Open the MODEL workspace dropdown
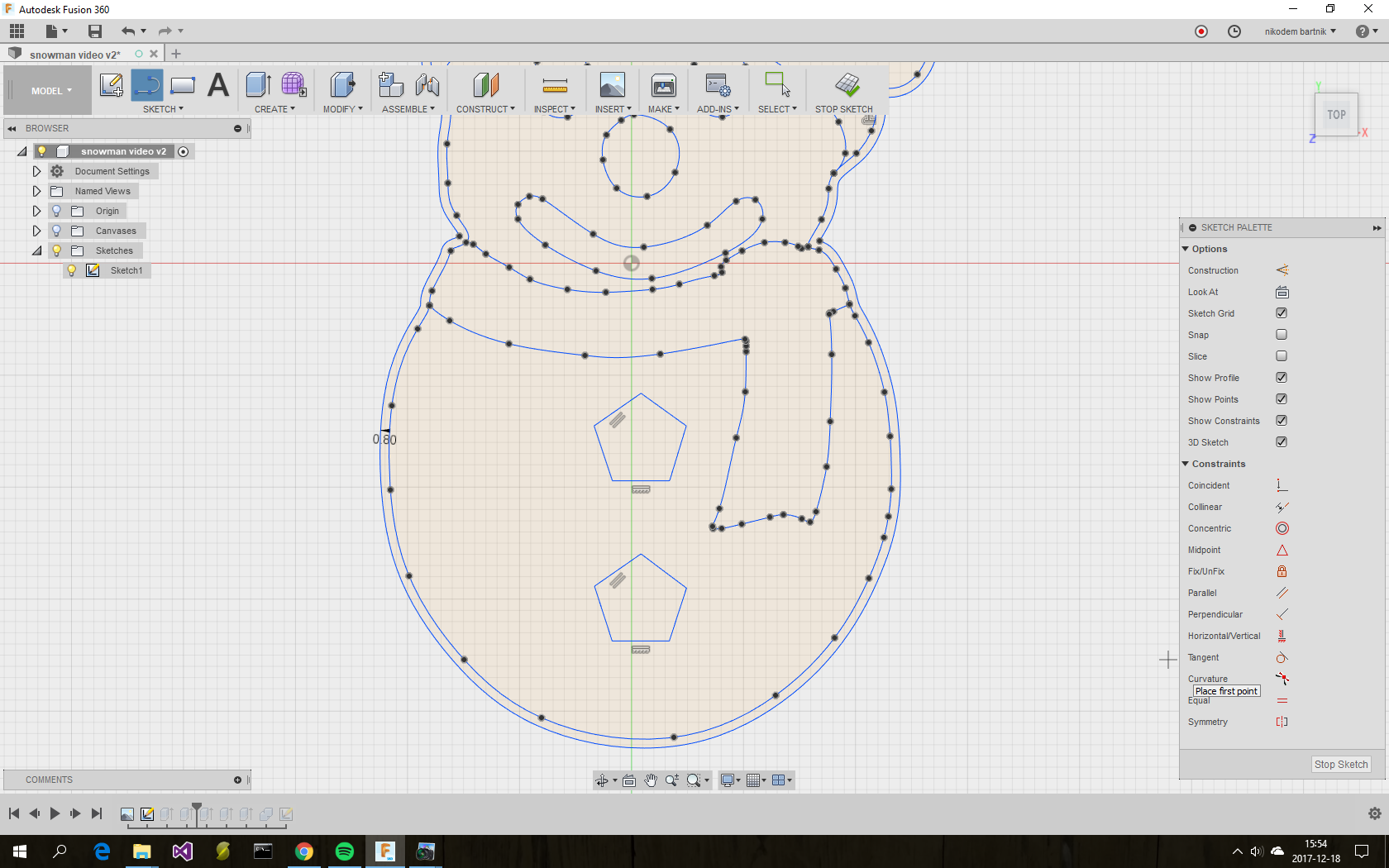 51,91
